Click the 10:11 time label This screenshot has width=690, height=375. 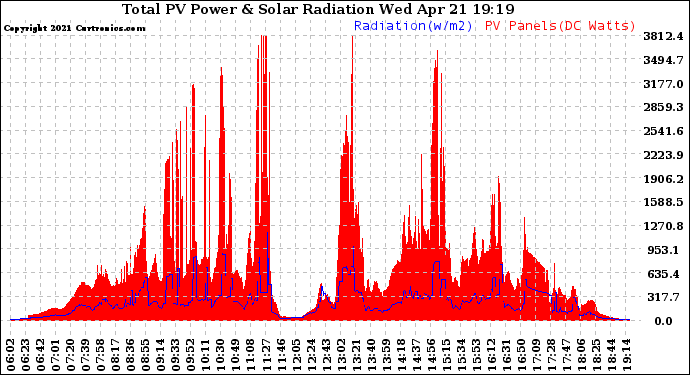point(206,354)
